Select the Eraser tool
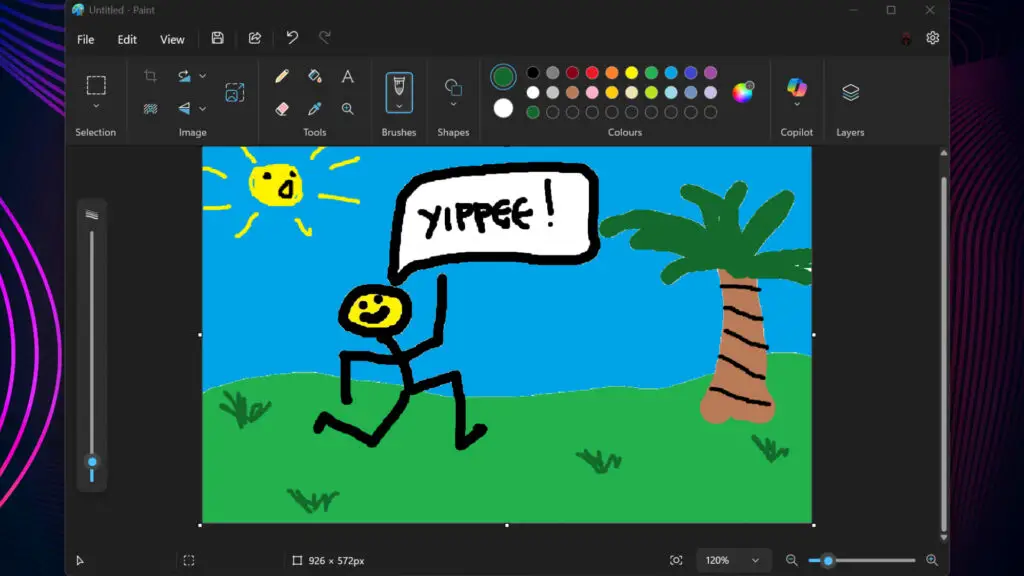 [x=282, y=106]
